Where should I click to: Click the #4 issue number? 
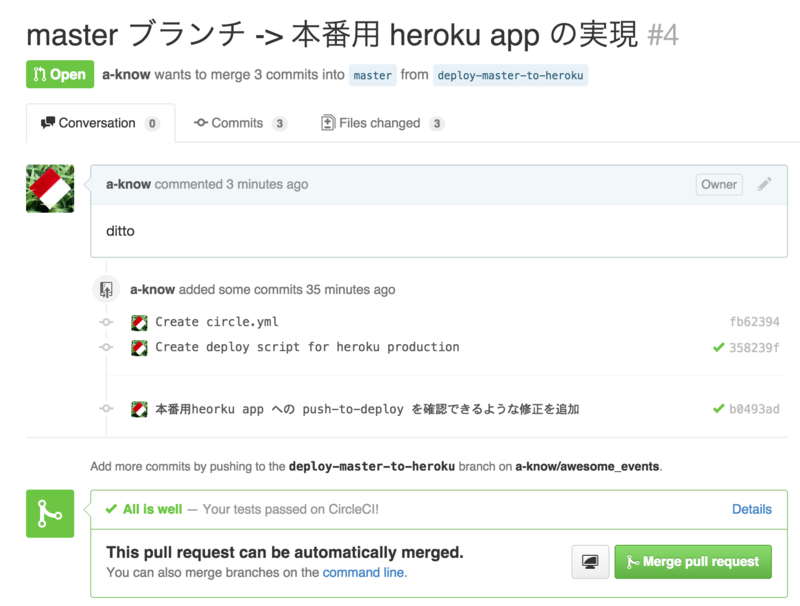pos(663,35)
